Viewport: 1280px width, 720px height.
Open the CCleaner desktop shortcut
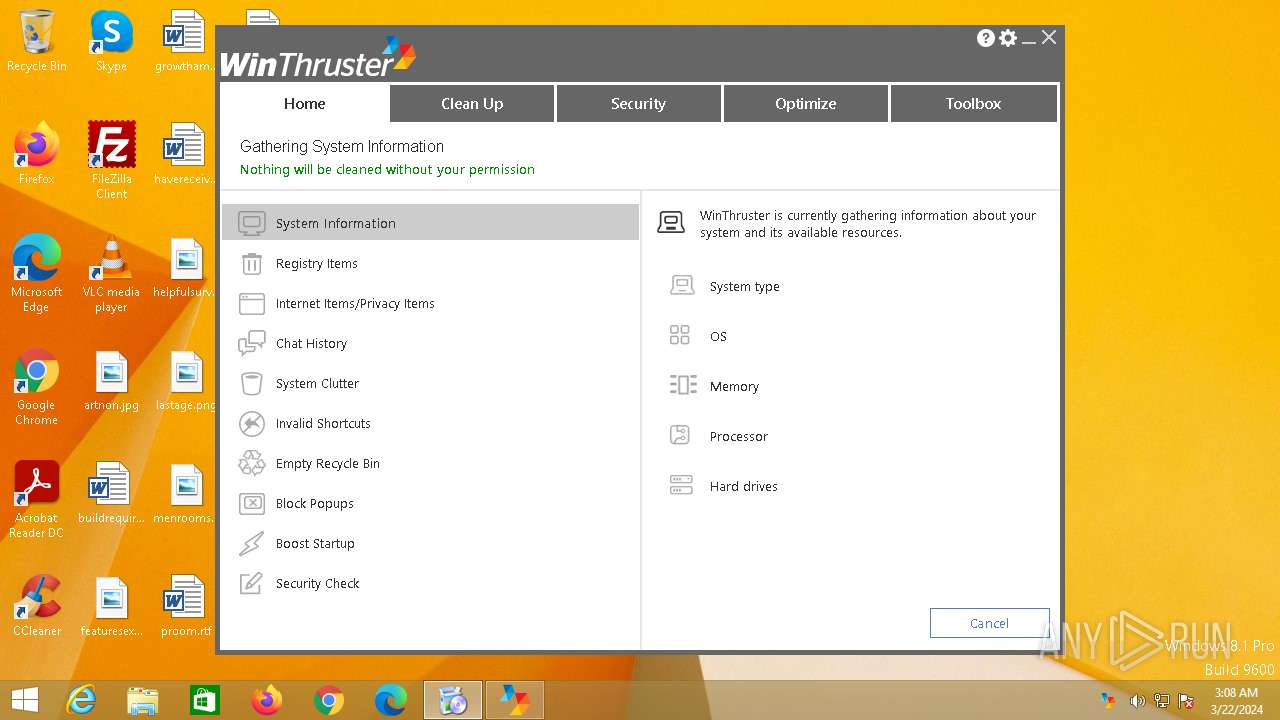pos(37,606)
